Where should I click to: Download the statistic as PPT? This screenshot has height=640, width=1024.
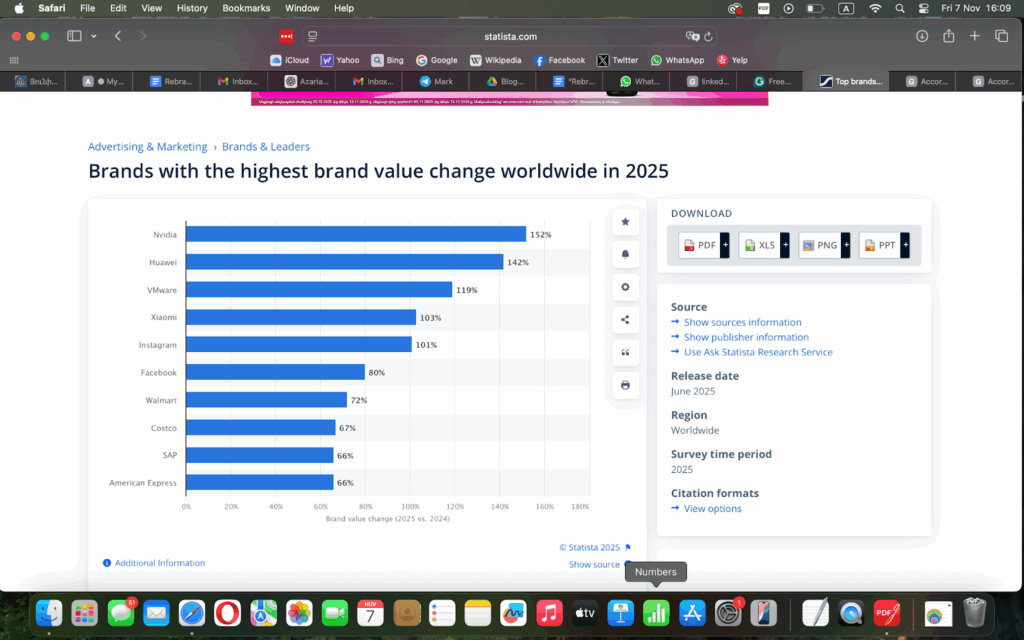click(880, 244)
